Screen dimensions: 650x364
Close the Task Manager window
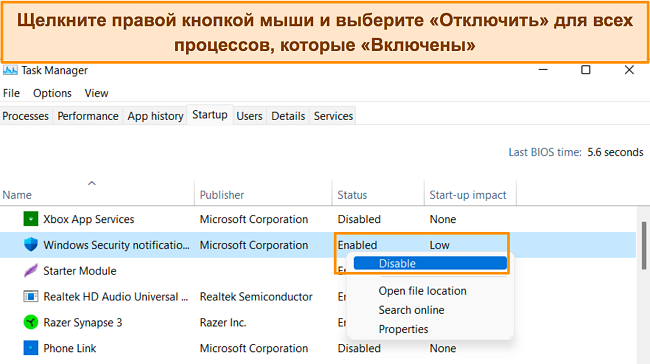[x=629, y=70]
